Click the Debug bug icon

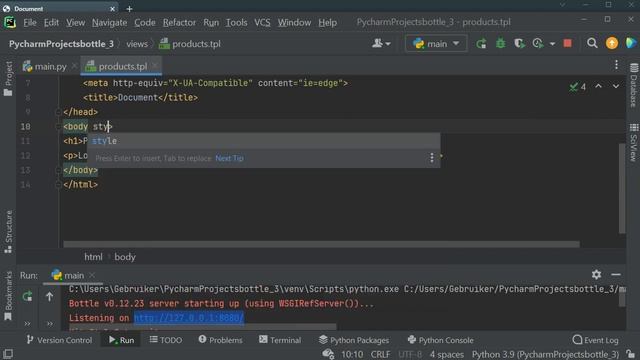[x=500, y=43]
